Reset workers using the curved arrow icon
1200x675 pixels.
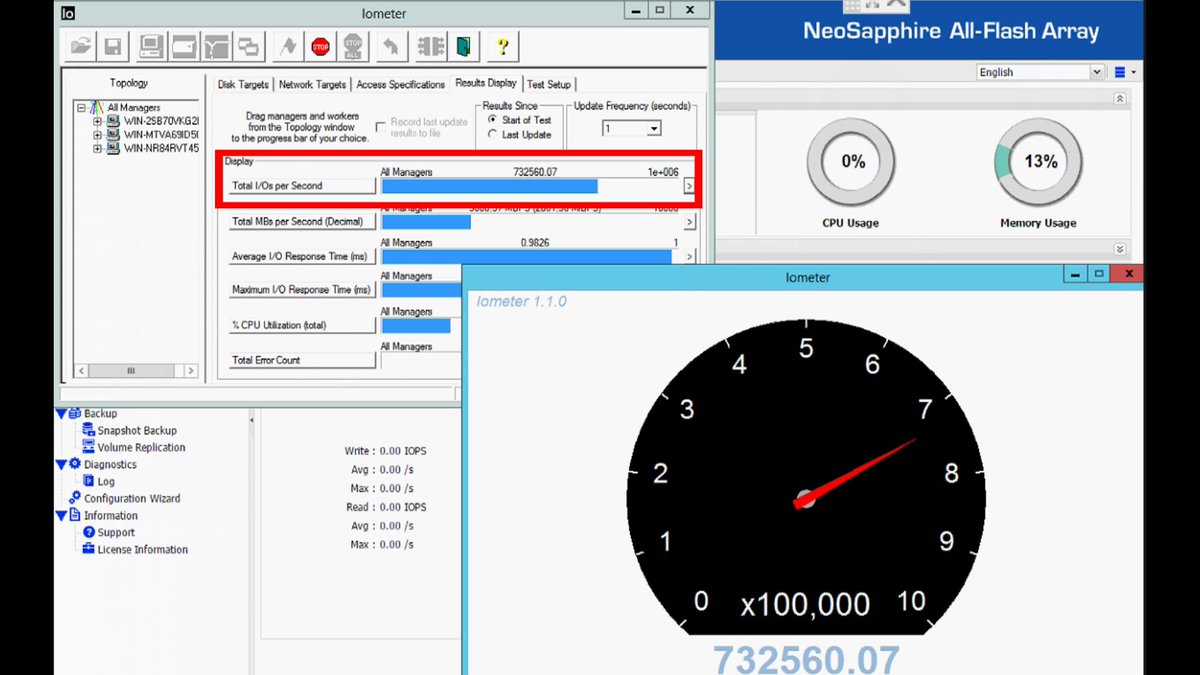(x=392, y=46)
